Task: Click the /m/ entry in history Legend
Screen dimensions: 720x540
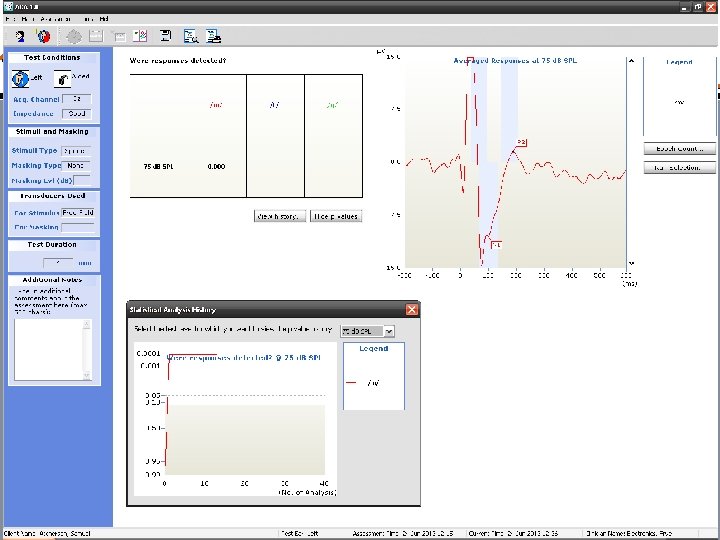Action: [x=373, y=382]
